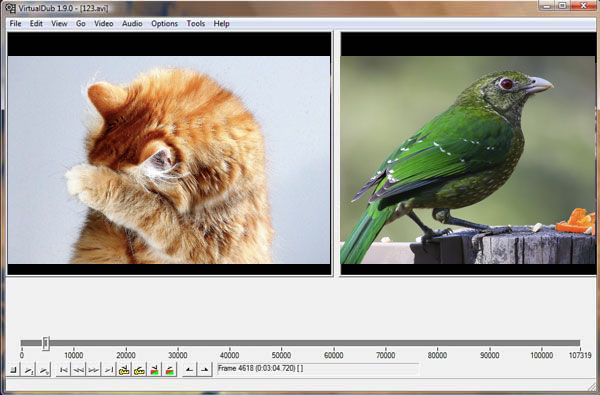Viewport: 600px width, 395px height.
Task: Go to the next keyframe
Action: [139, 370]
